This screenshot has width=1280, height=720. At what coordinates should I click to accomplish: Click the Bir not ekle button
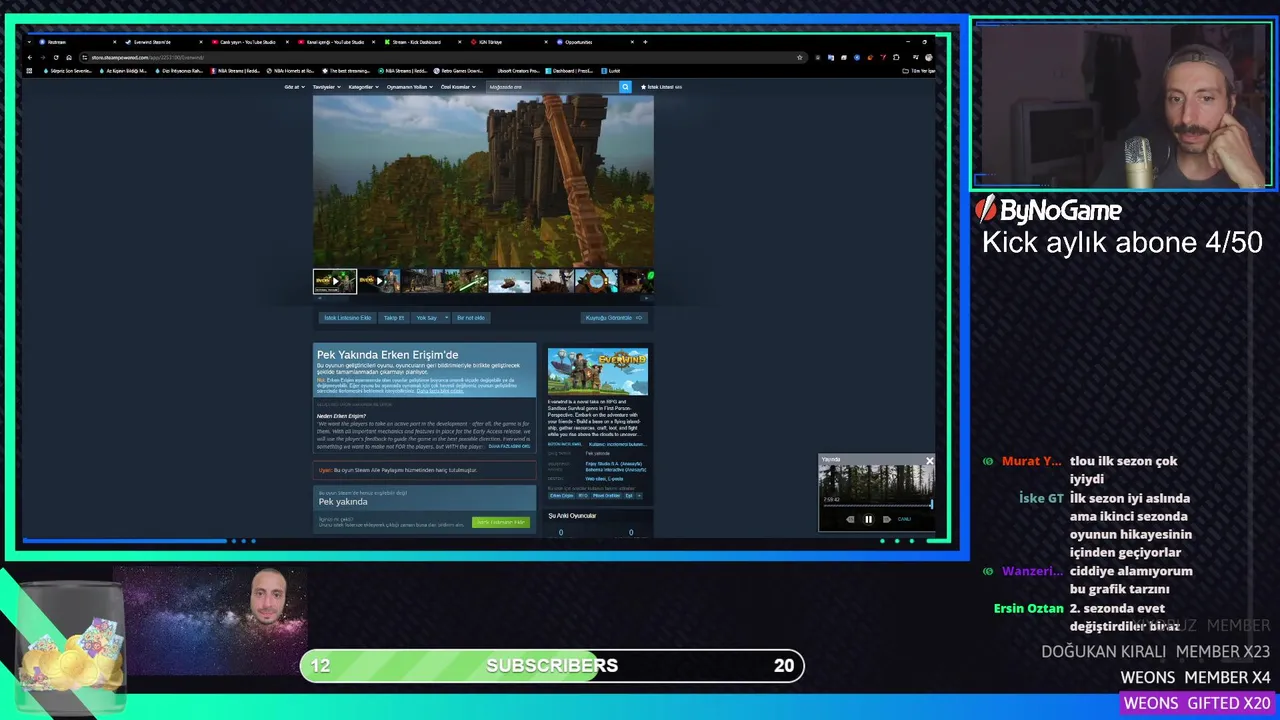471,318
